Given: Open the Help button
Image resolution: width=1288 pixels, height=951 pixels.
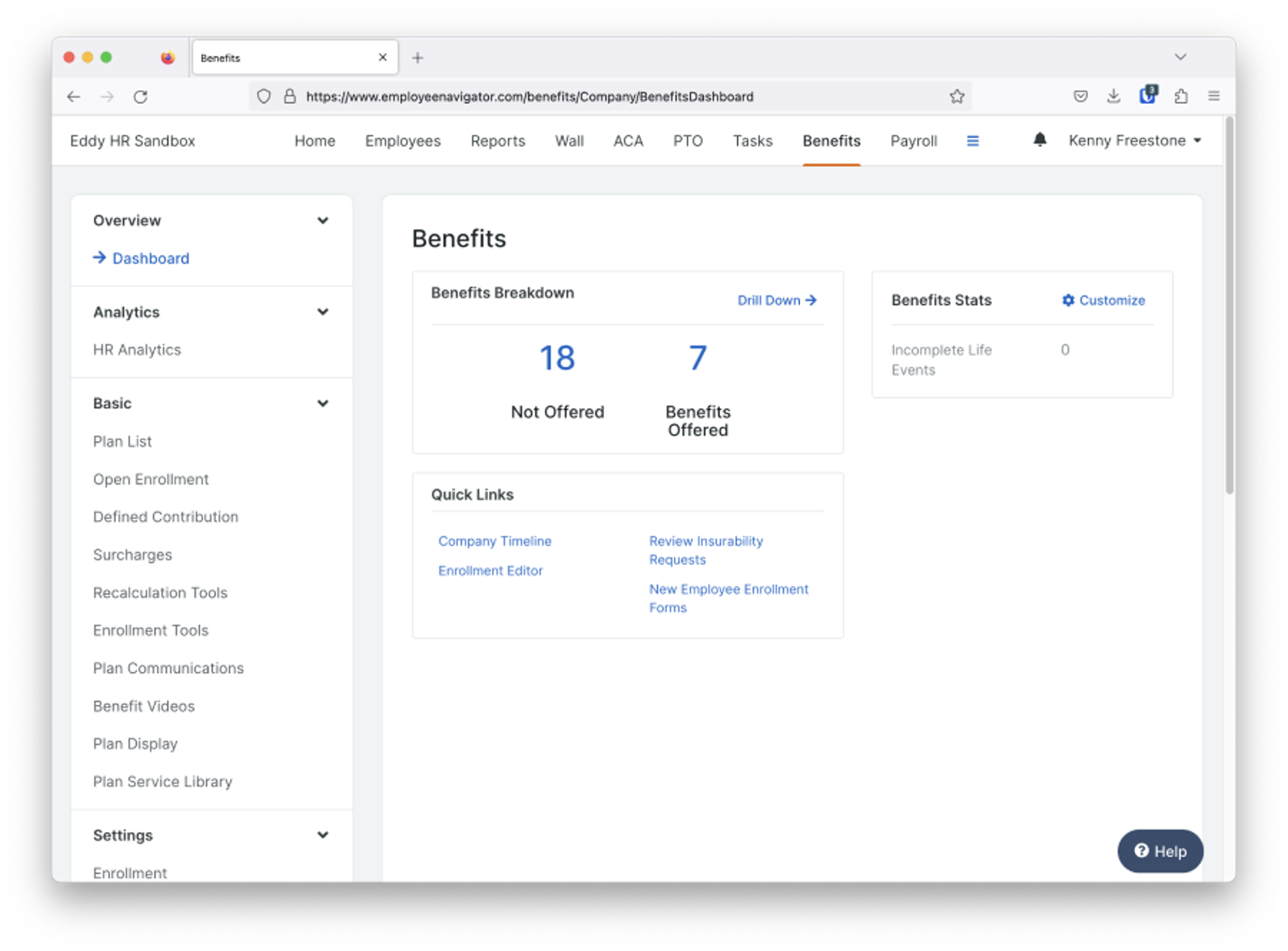Looking at the screenshot, I should pos(1160,851).
